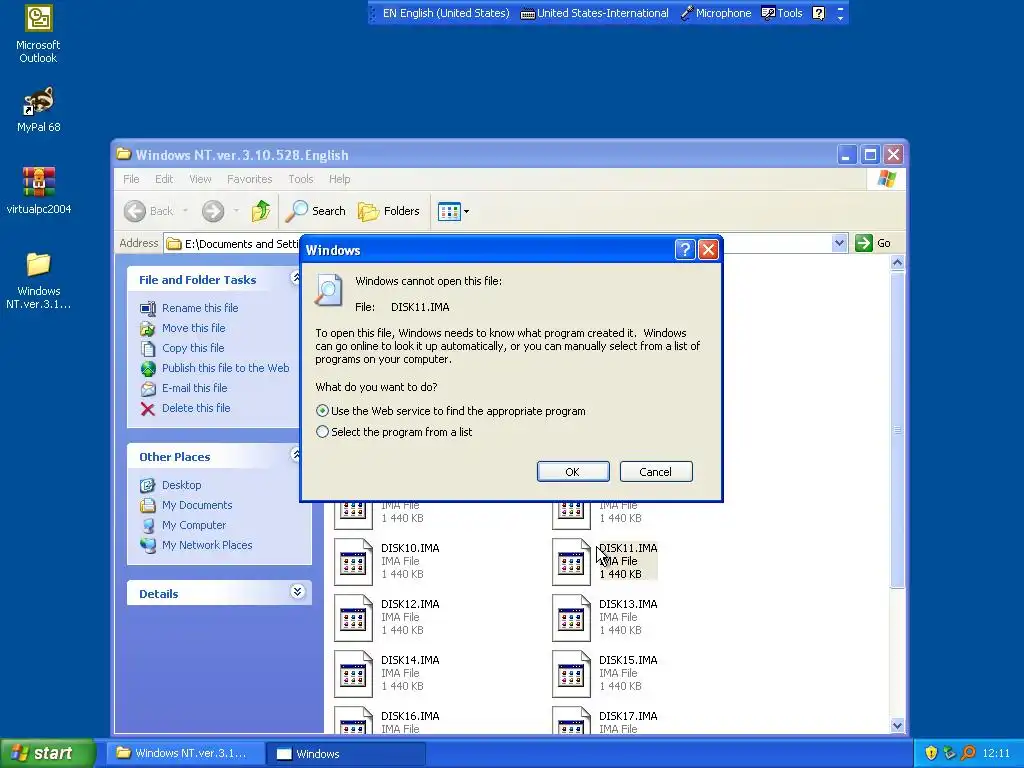
Task: Switch to Windows NT.ver.3.1 taskbar button
Action: [186, 753]
